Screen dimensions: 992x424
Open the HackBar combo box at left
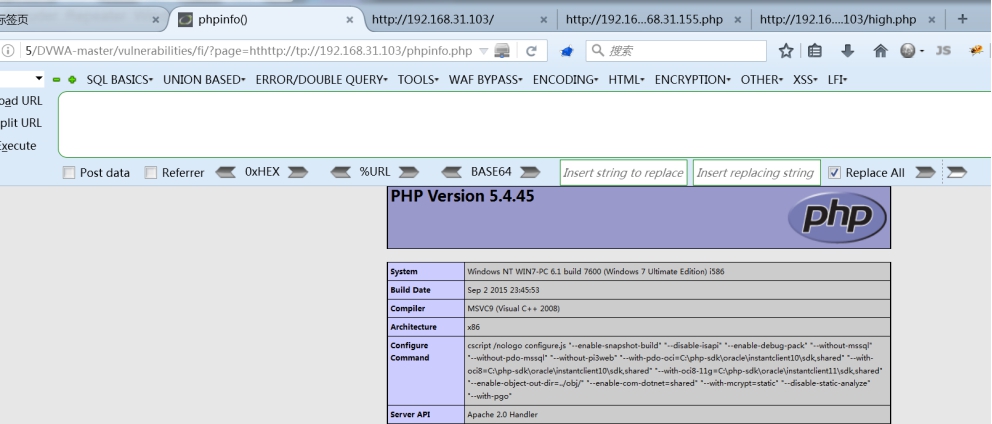click(x=22, y=78)
